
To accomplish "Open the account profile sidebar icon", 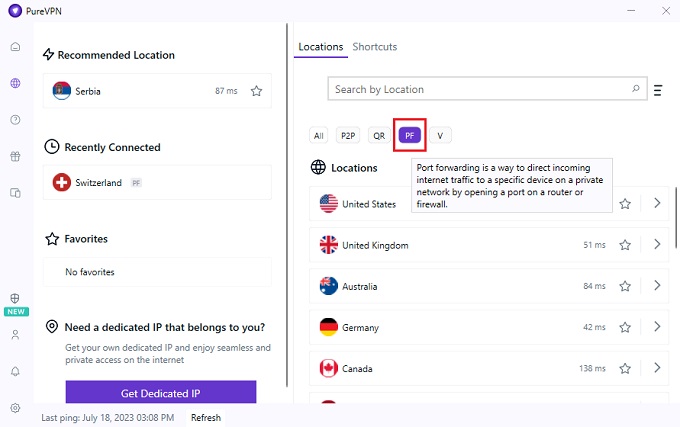I will pos(15,335).
